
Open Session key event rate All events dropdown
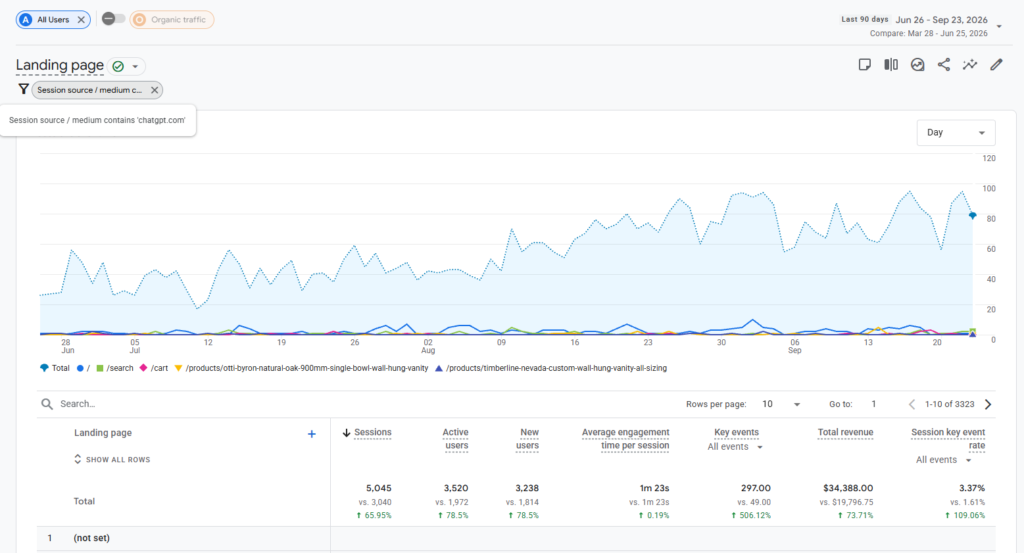pos(944,460)
